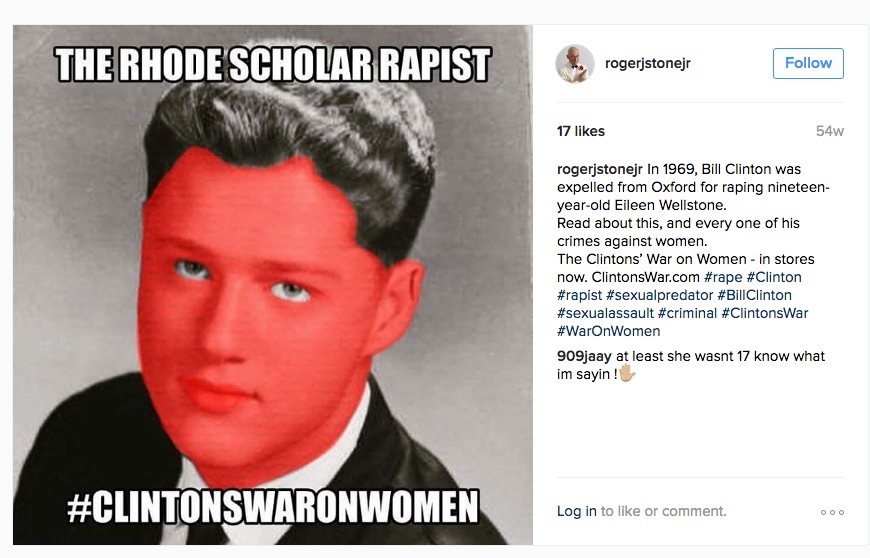
Task: Click the 17 likes count
Action: pos(581,131)
